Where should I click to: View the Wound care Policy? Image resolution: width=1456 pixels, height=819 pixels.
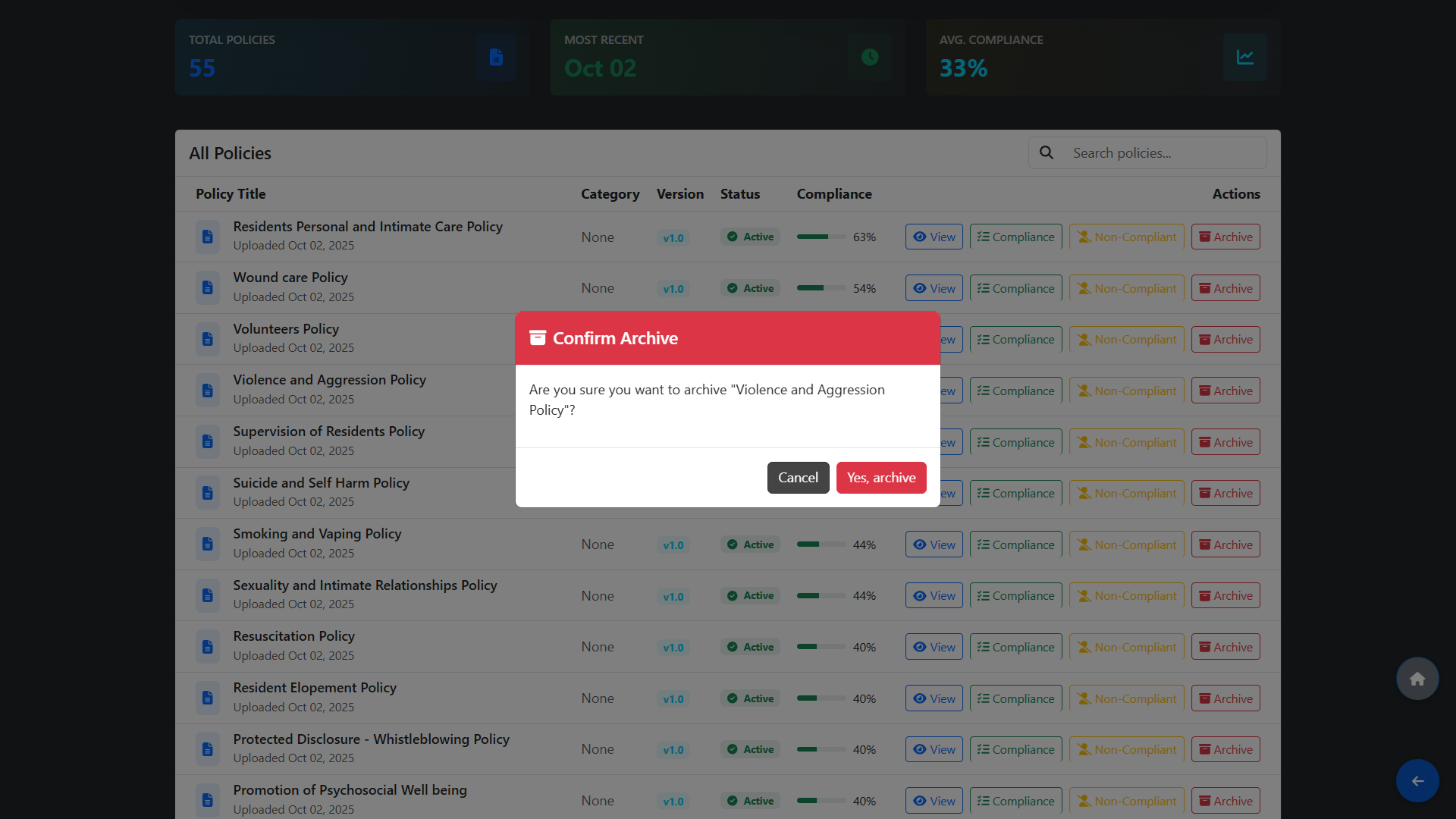tap(934, 288)
